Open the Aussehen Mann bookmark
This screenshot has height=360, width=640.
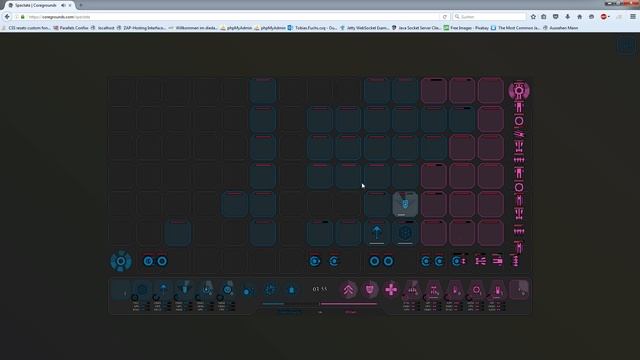click(560, 28)
